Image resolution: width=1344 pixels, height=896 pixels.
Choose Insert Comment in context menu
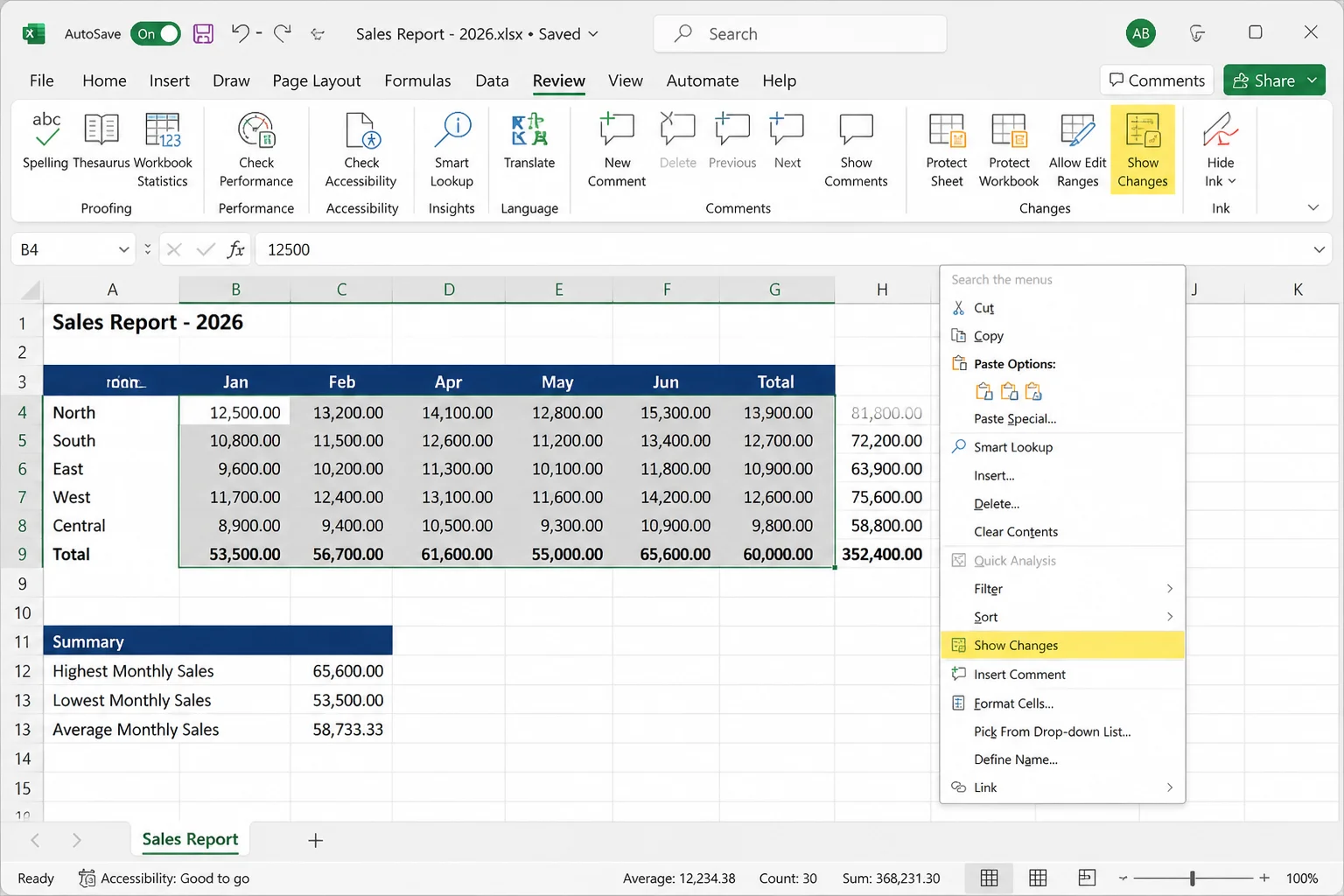tap(1062, 675)
